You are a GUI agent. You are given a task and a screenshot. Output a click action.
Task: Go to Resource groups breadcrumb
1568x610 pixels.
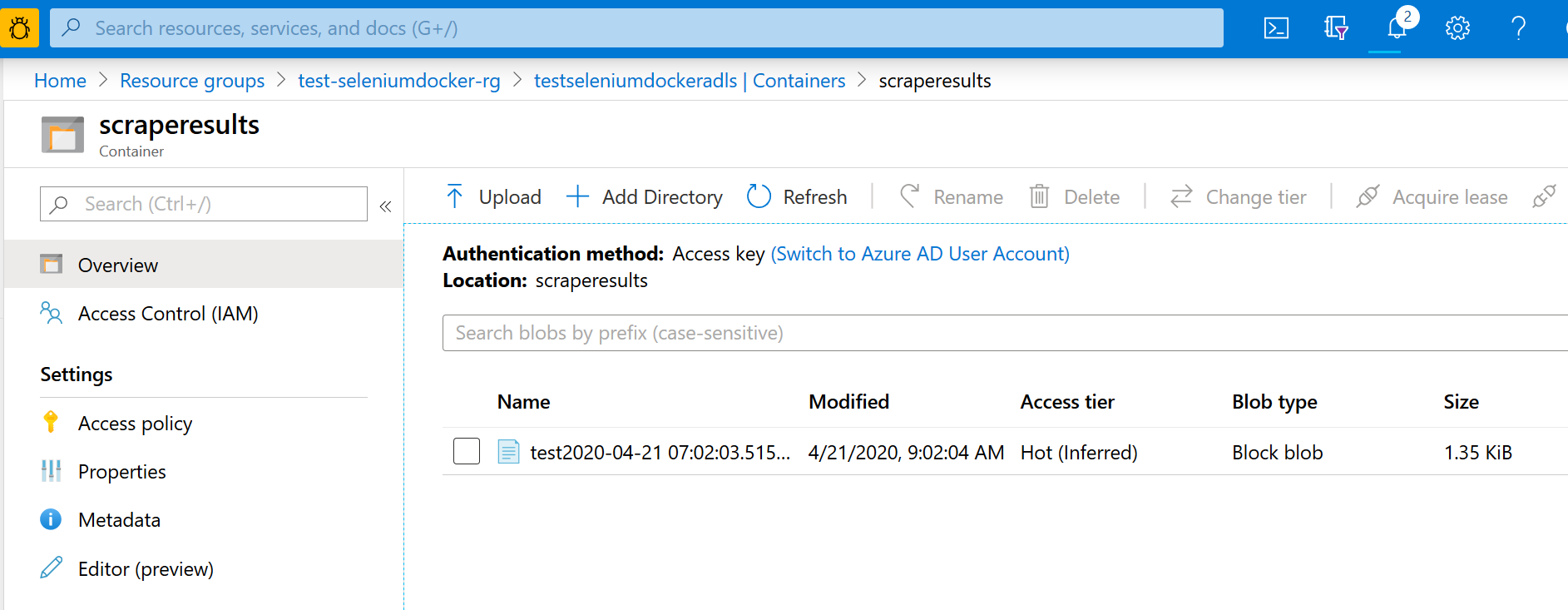(x=192, y=81)
